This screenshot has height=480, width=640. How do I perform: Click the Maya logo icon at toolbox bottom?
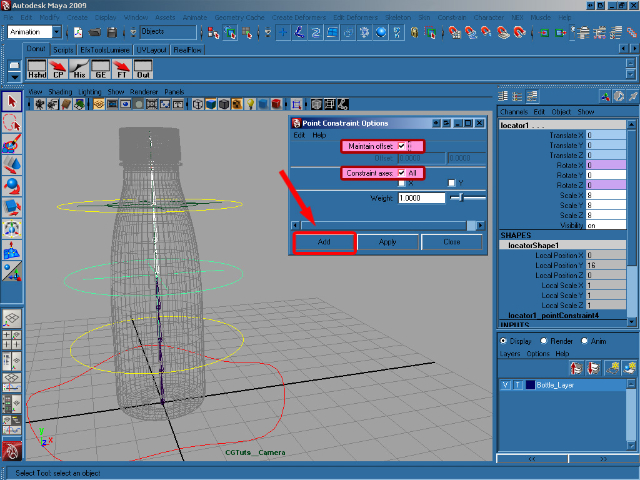pyautogui.click(x=12, y=451)
